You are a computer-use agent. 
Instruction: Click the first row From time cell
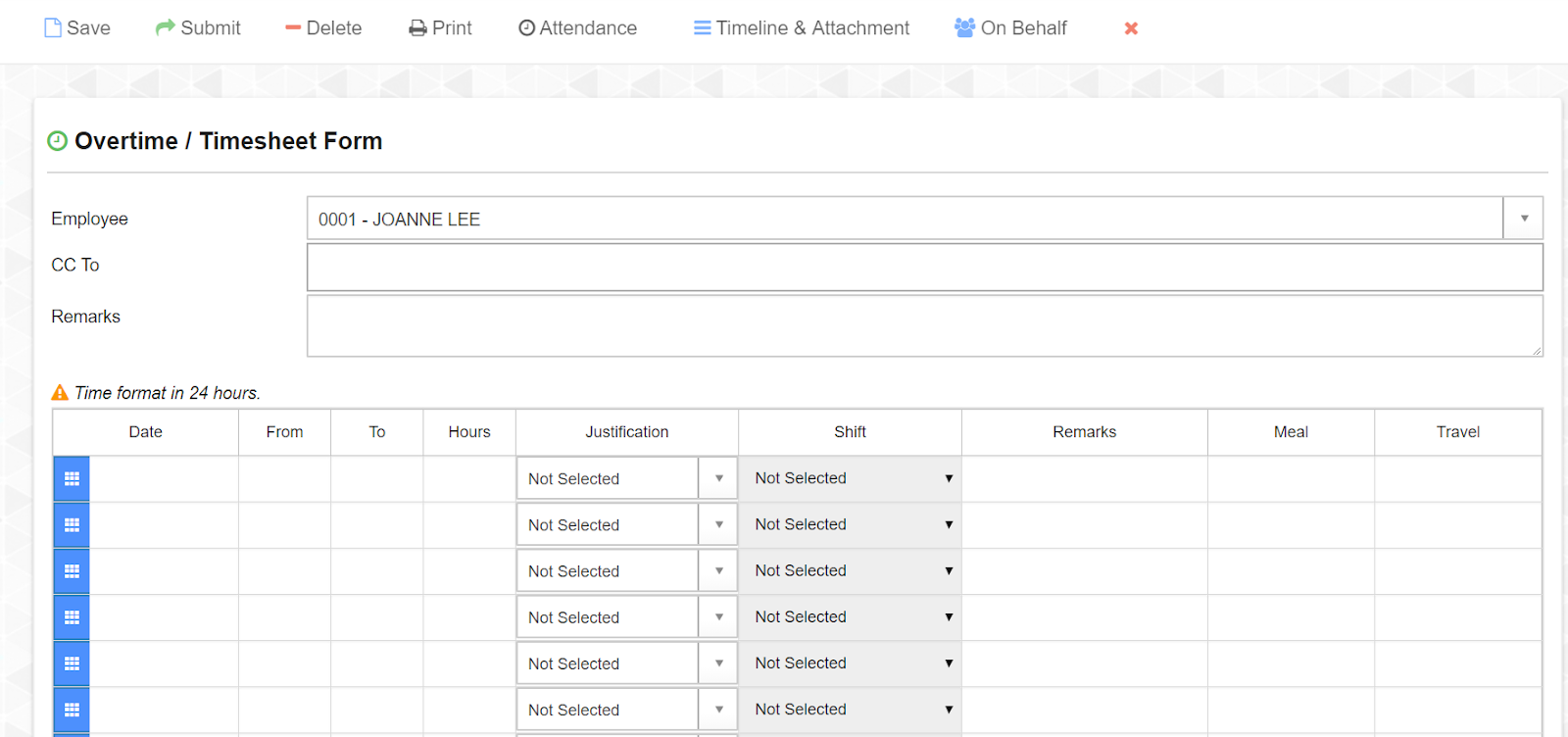point(284,479)
